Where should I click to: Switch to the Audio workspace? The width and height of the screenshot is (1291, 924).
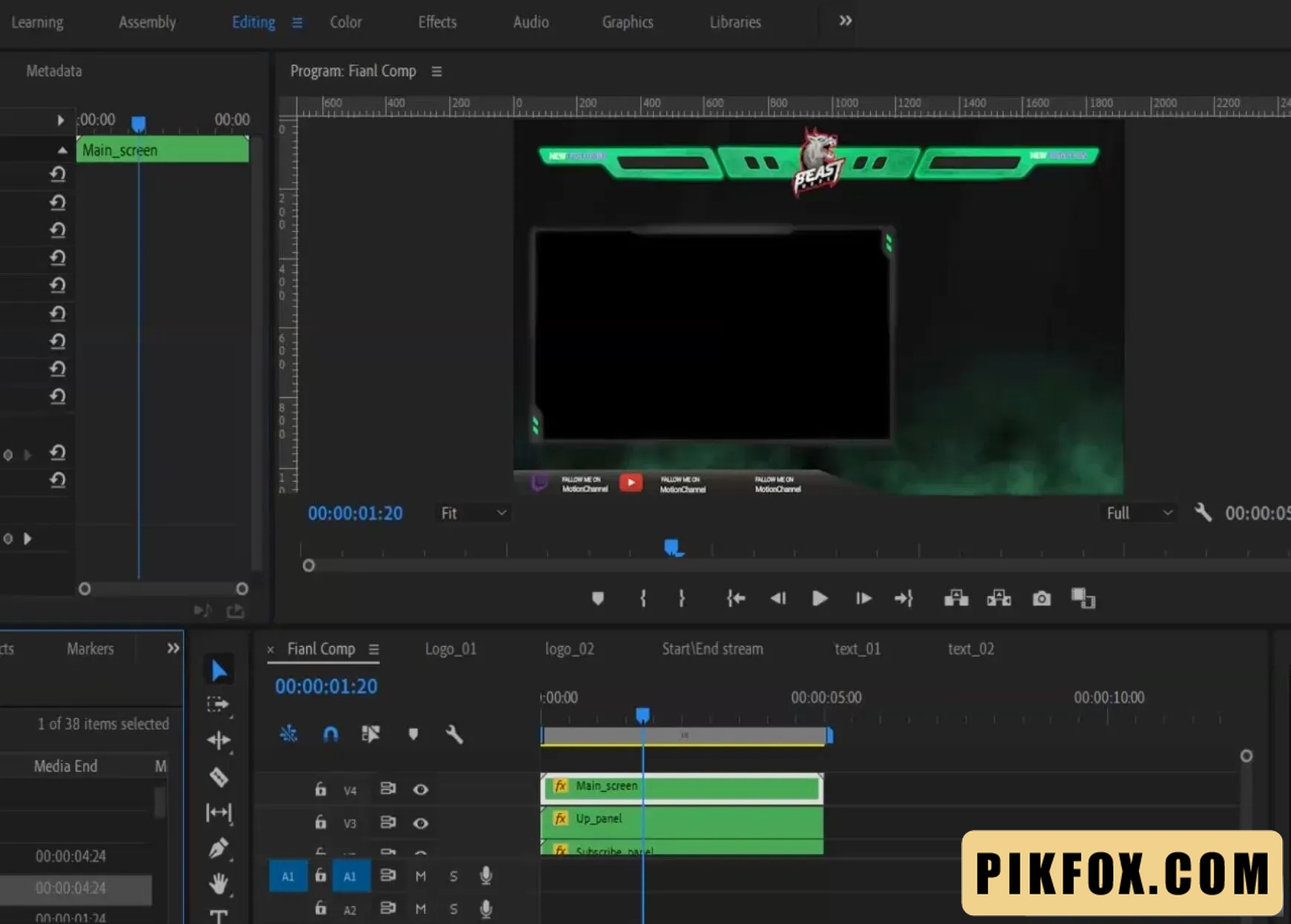pyautogui.click(x=531, y=22)
